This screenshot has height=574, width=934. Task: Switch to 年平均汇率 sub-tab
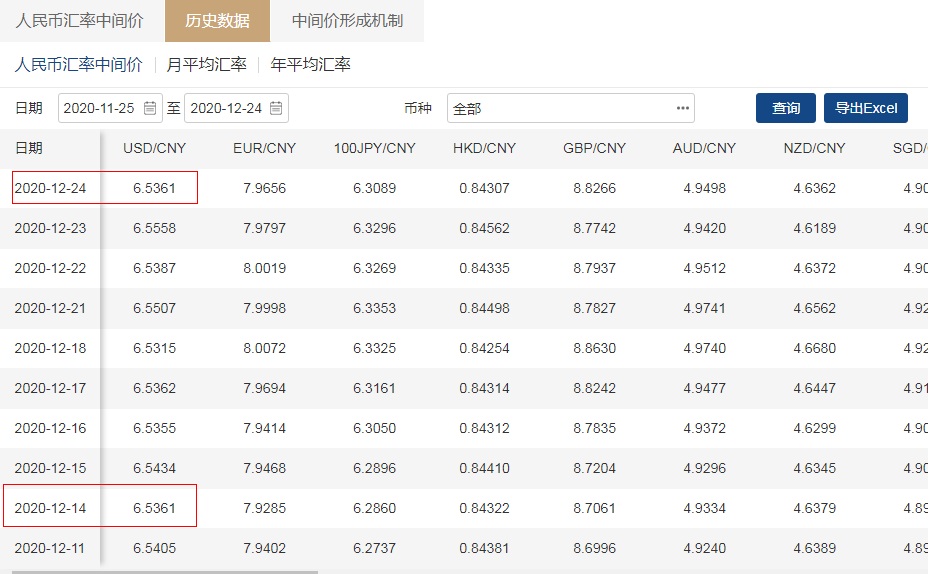pos(310,64)
